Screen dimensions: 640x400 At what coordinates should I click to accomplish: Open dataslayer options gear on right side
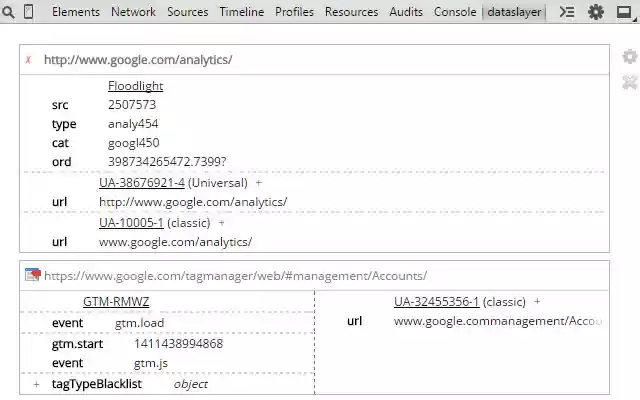(630, 57)
